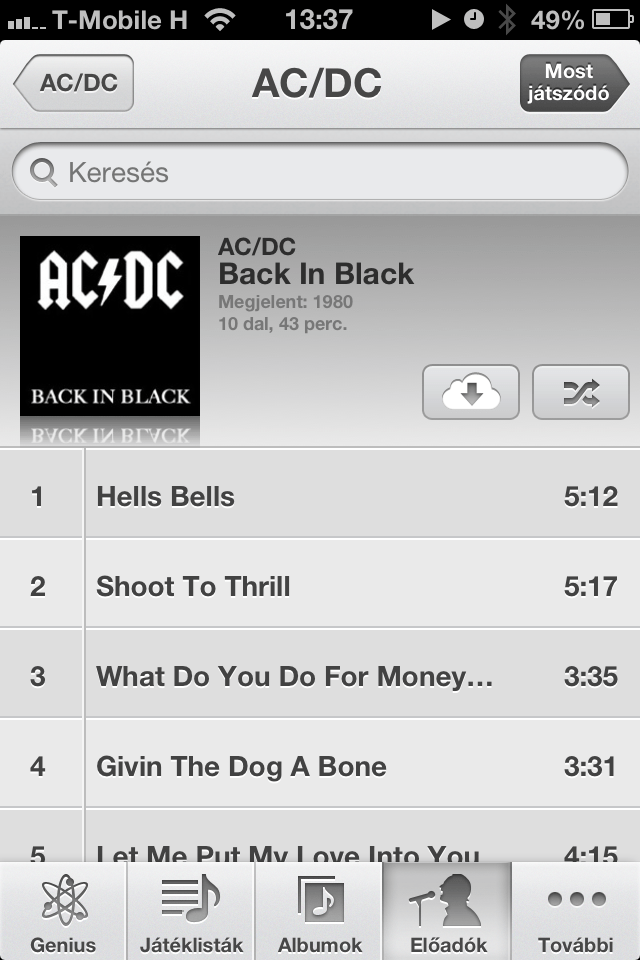
Task: Focus the Keresés search field
Action: point(320,172)
